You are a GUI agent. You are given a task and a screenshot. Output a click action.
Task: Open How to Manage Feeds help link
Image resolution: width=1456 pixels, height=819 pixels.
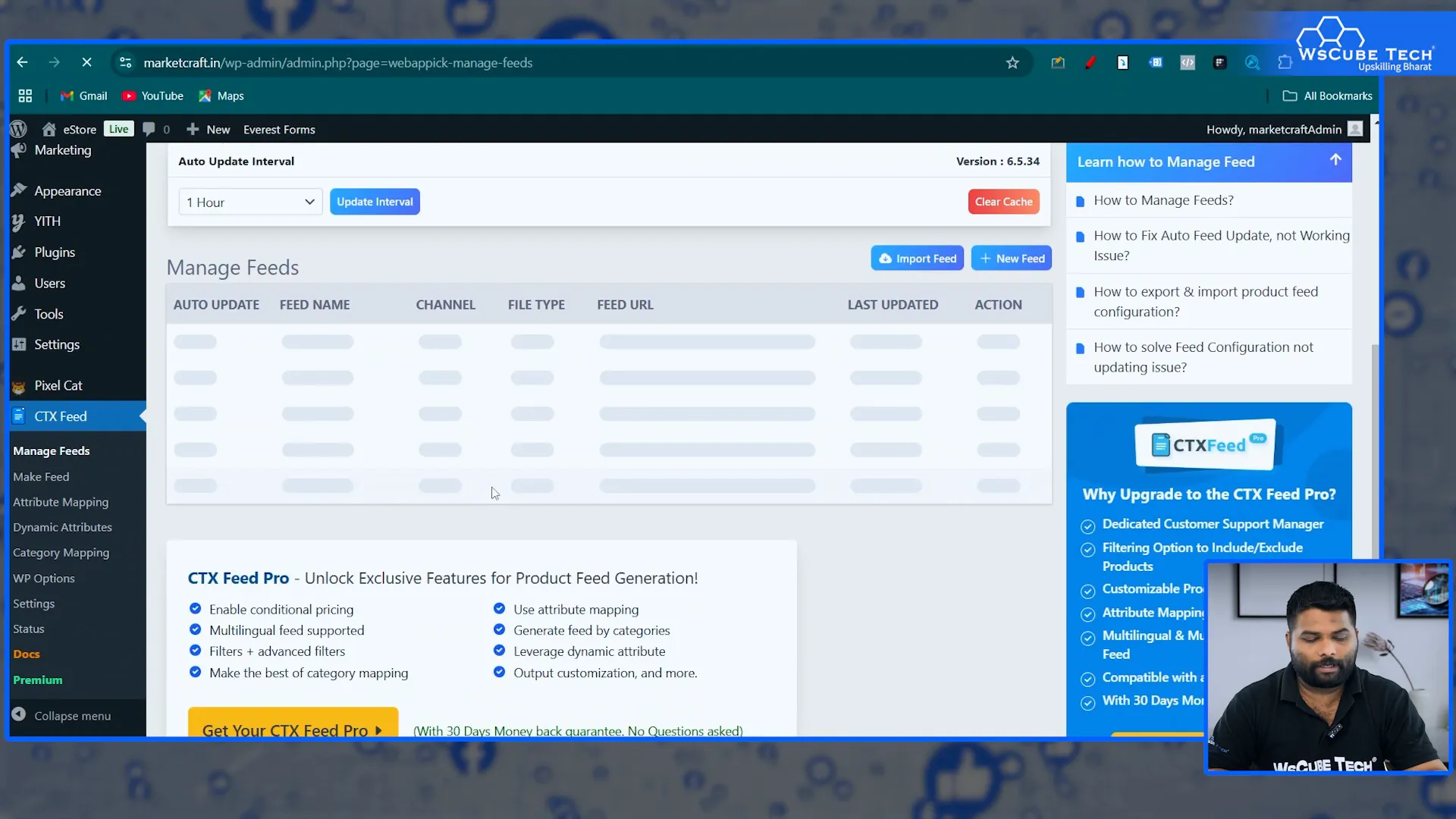pos(1163,200)
